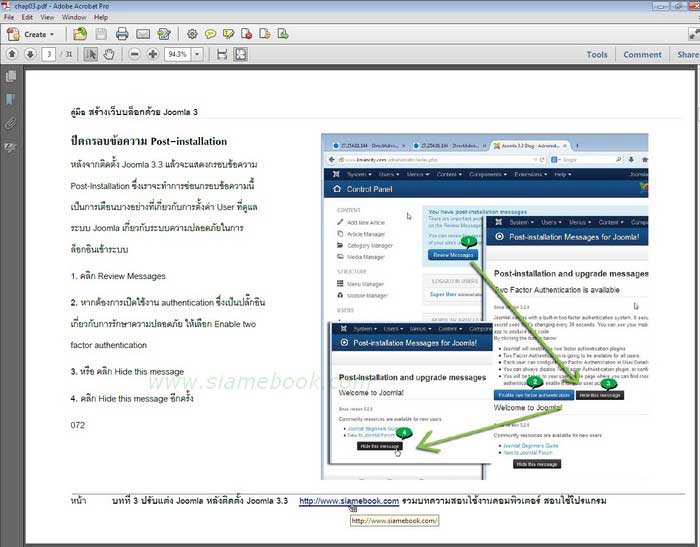The image size is (700, 547).
Task: Click the Save file floppy icon
Action: point(101,34)
